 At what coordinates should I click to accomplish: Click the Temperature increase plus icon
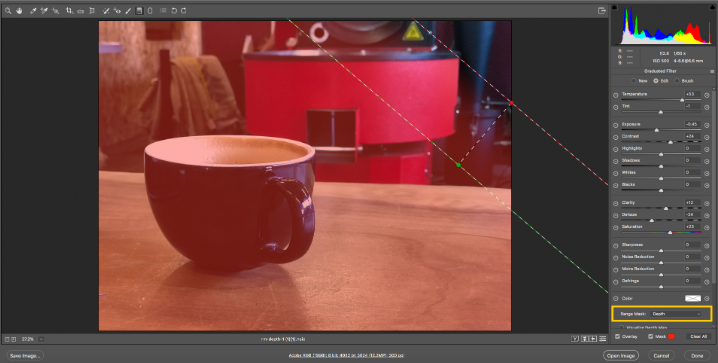[x=707, y=95]
